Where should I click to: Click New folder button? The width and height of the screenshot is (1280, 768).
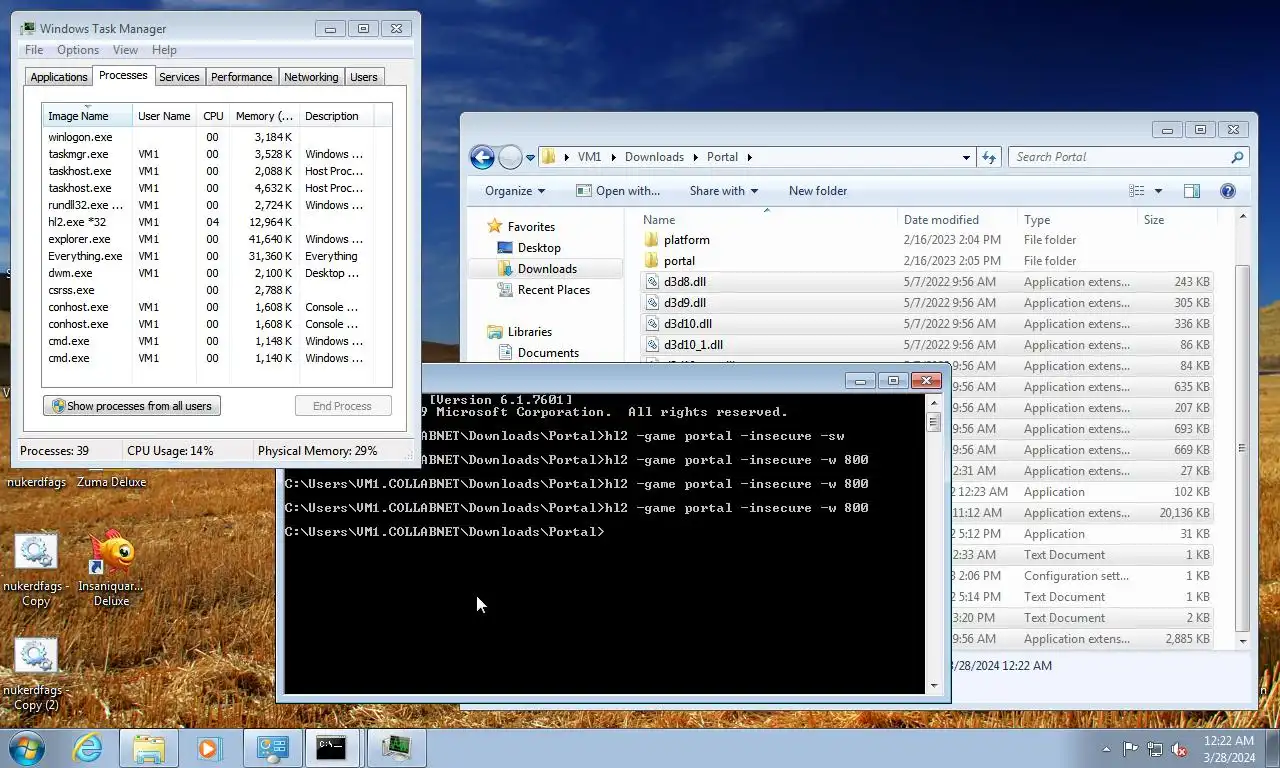click(818, 191)
